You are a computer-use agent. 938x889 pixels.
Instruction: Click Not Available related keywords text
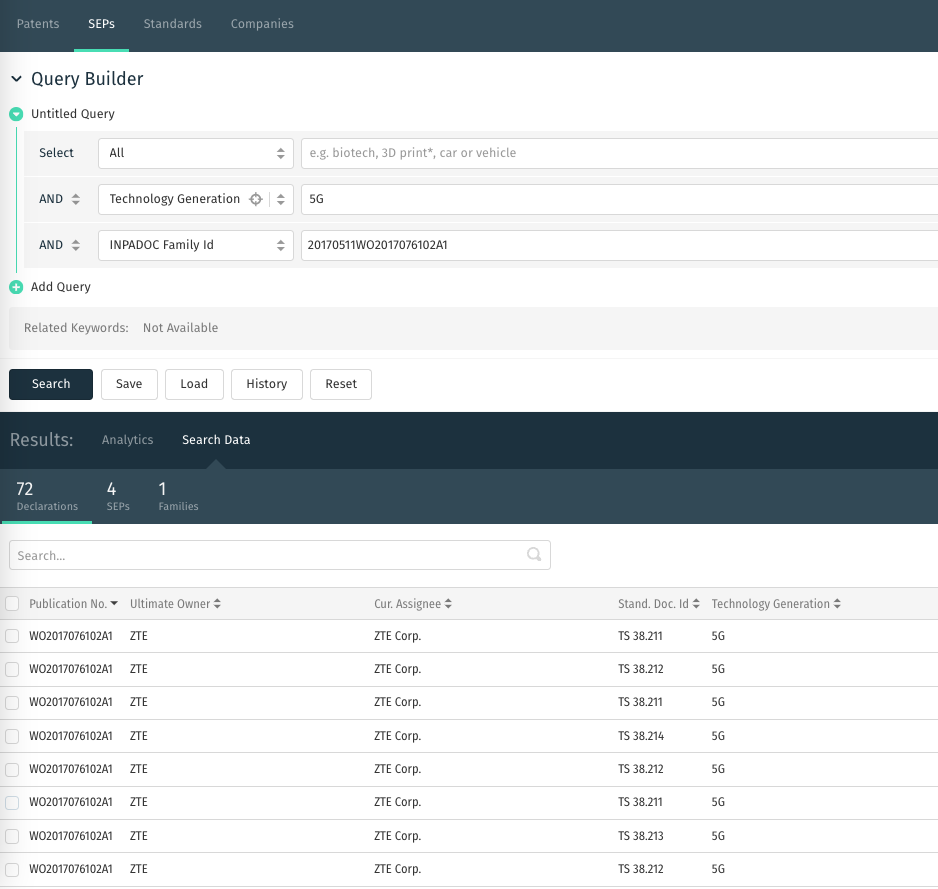[180, 328]
